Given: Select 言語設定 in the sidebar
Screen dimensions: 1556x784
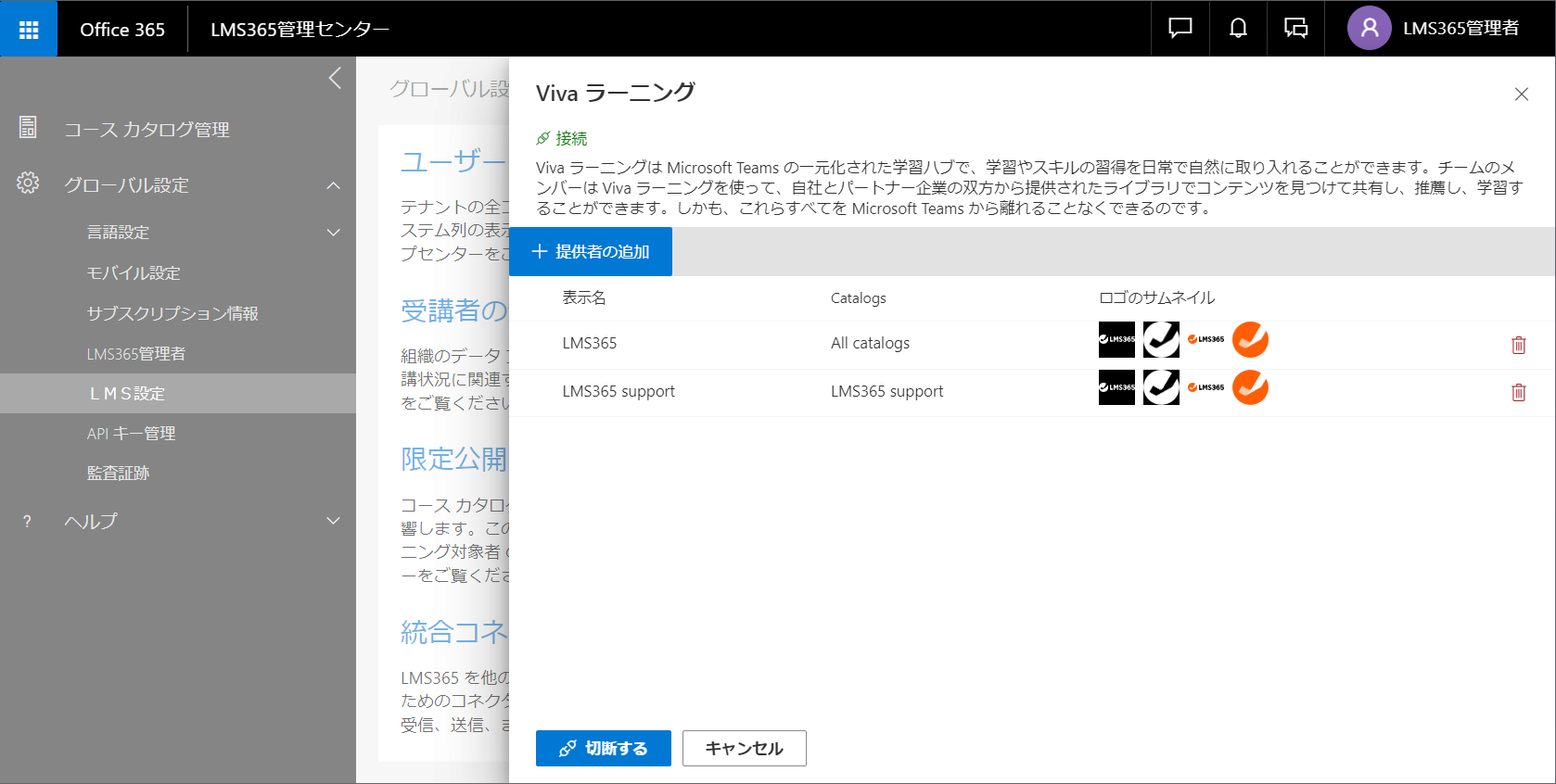Looking at the screenshot, I should coord(118,233).
